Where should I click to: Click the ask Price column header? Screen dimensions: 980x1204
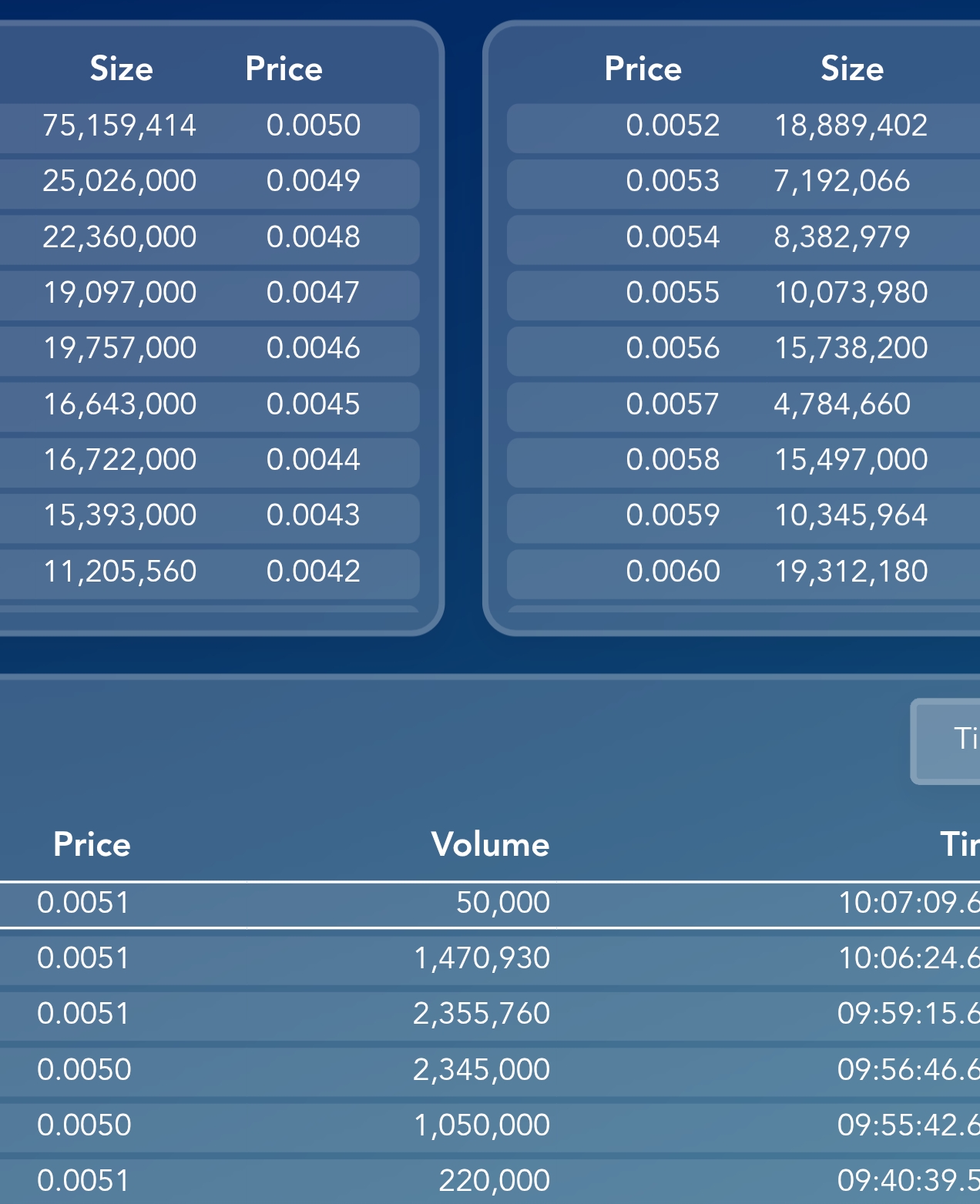[643, 69]
